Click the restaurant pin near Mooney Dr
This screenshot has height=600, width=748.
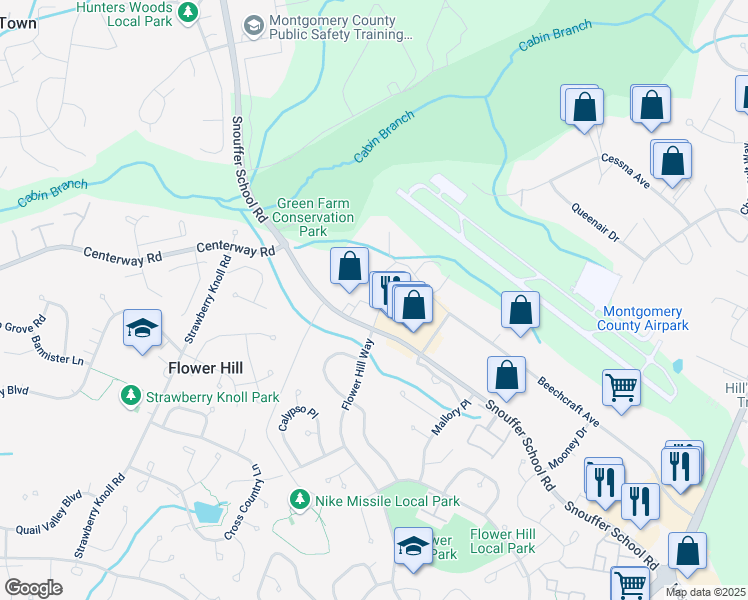tap(605, 483)
